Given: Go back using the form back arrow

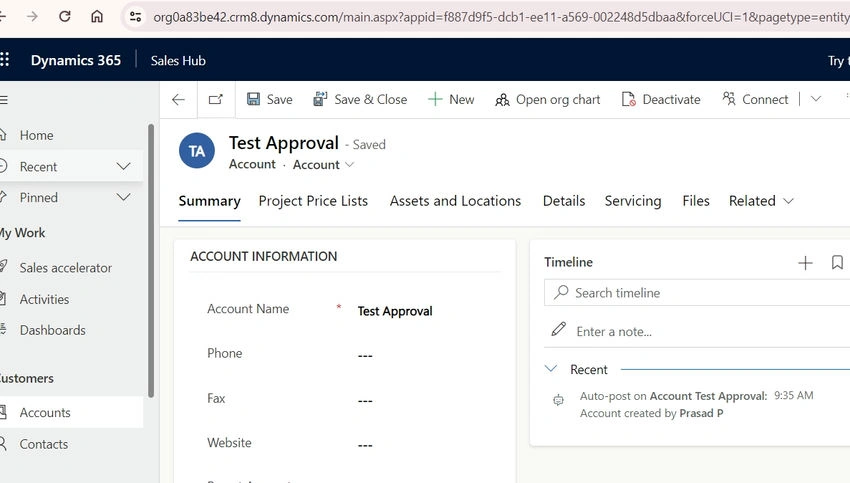Looking at the screenshot, I should coord(178,99).
